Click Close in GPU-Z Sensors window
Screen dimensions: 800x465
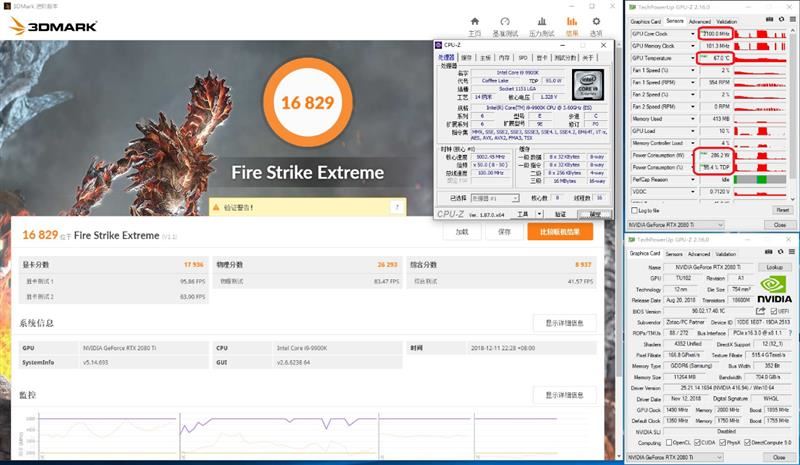tap(780, 225)
